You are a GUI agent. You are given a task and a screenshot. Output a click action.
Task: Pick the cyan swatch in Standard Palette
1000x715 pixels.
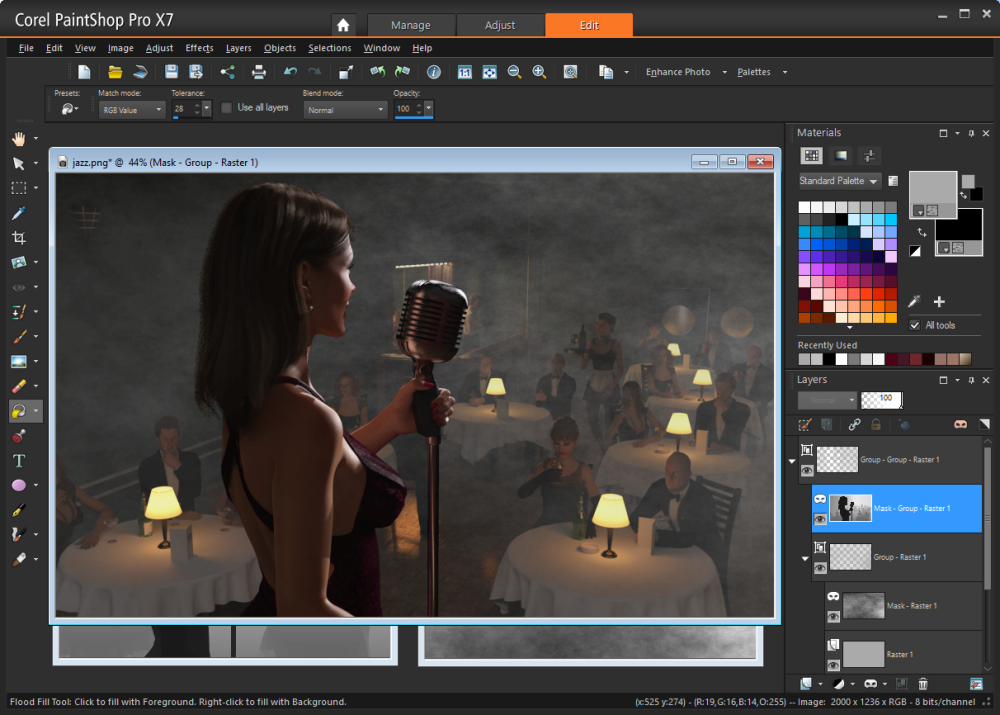891,219
